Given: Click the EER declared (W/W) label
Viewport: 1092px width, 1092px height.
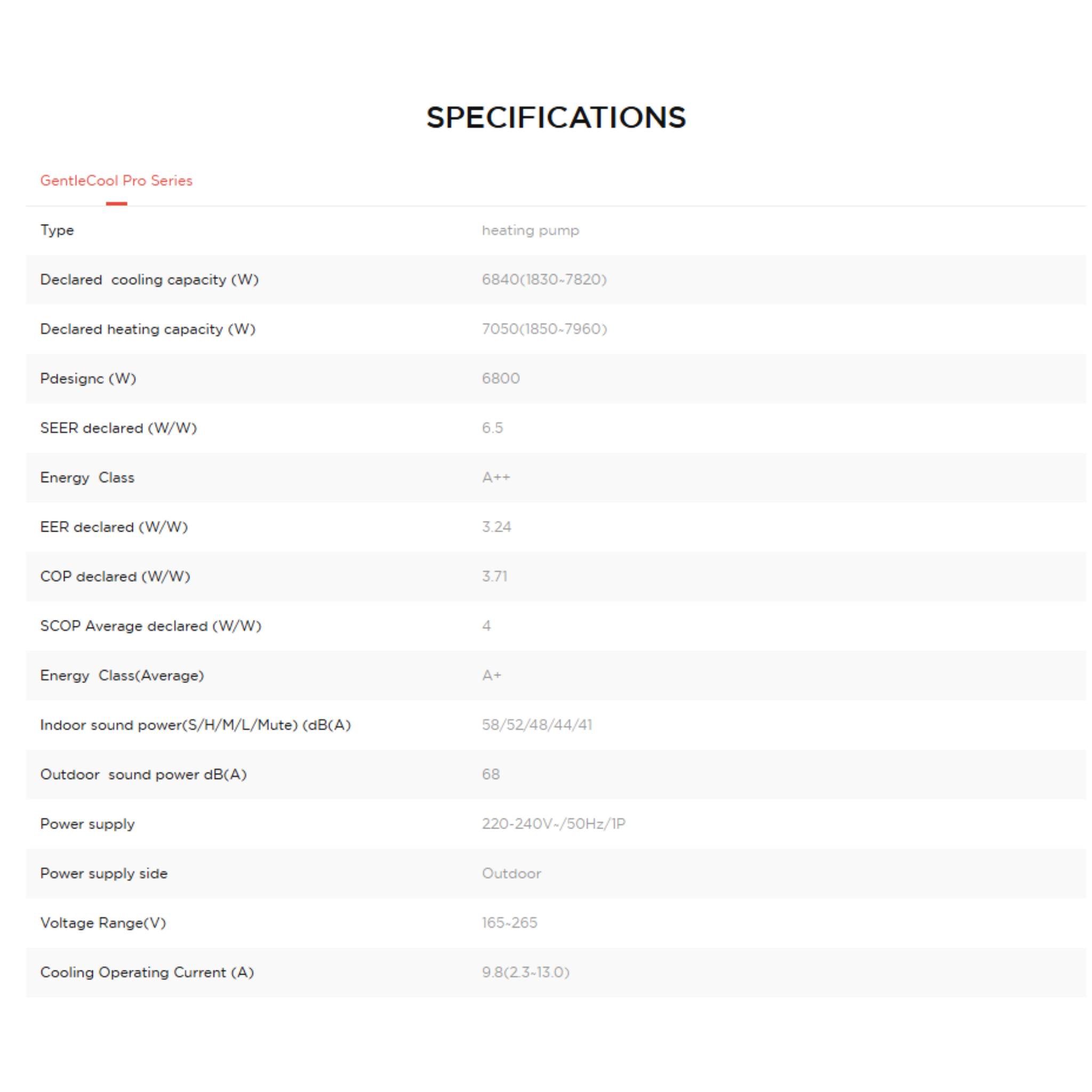Looking at the screenshot, I should click(x=114, y=527).
